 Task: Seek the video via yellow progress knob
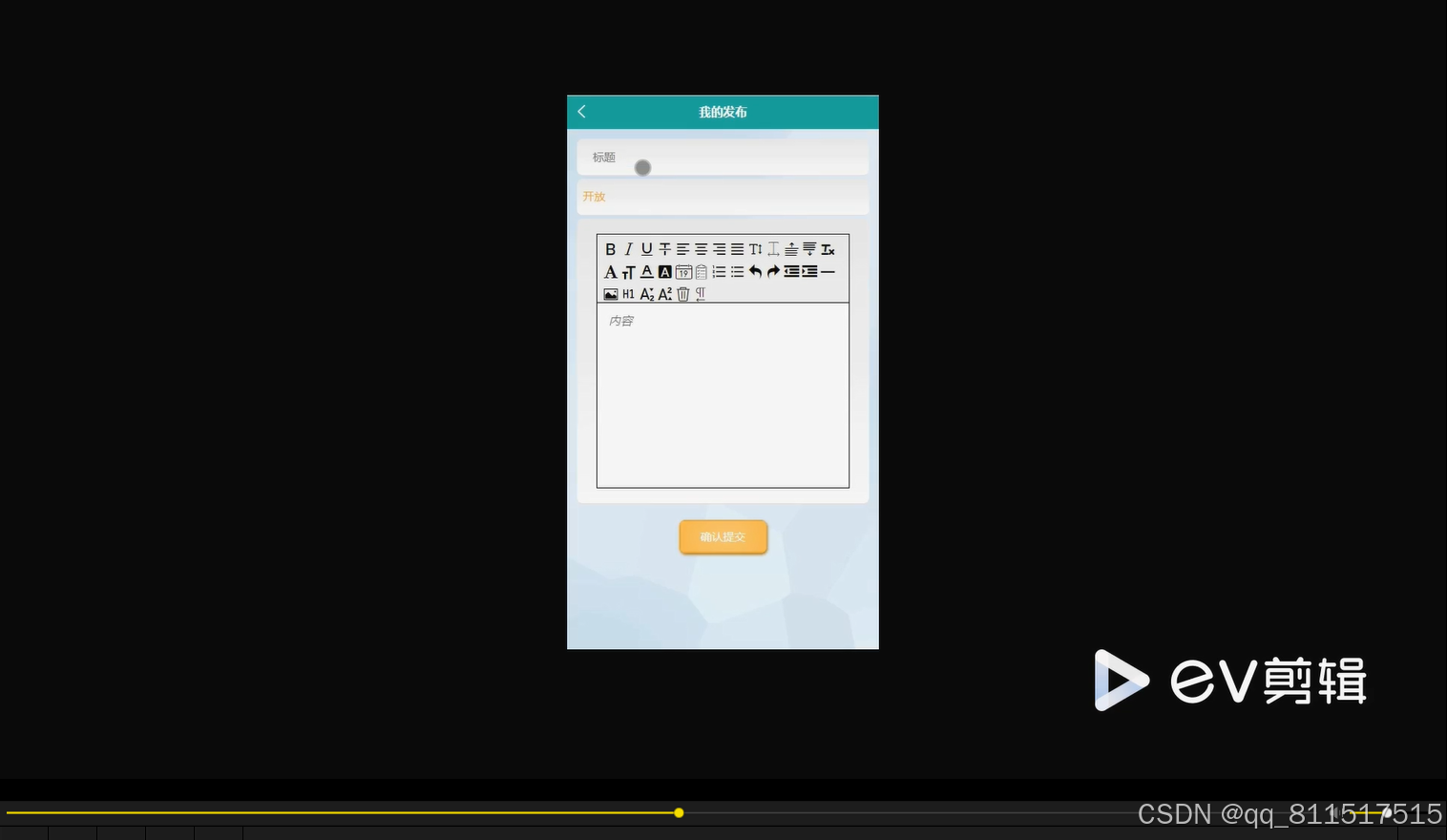(x=679, y=813)
